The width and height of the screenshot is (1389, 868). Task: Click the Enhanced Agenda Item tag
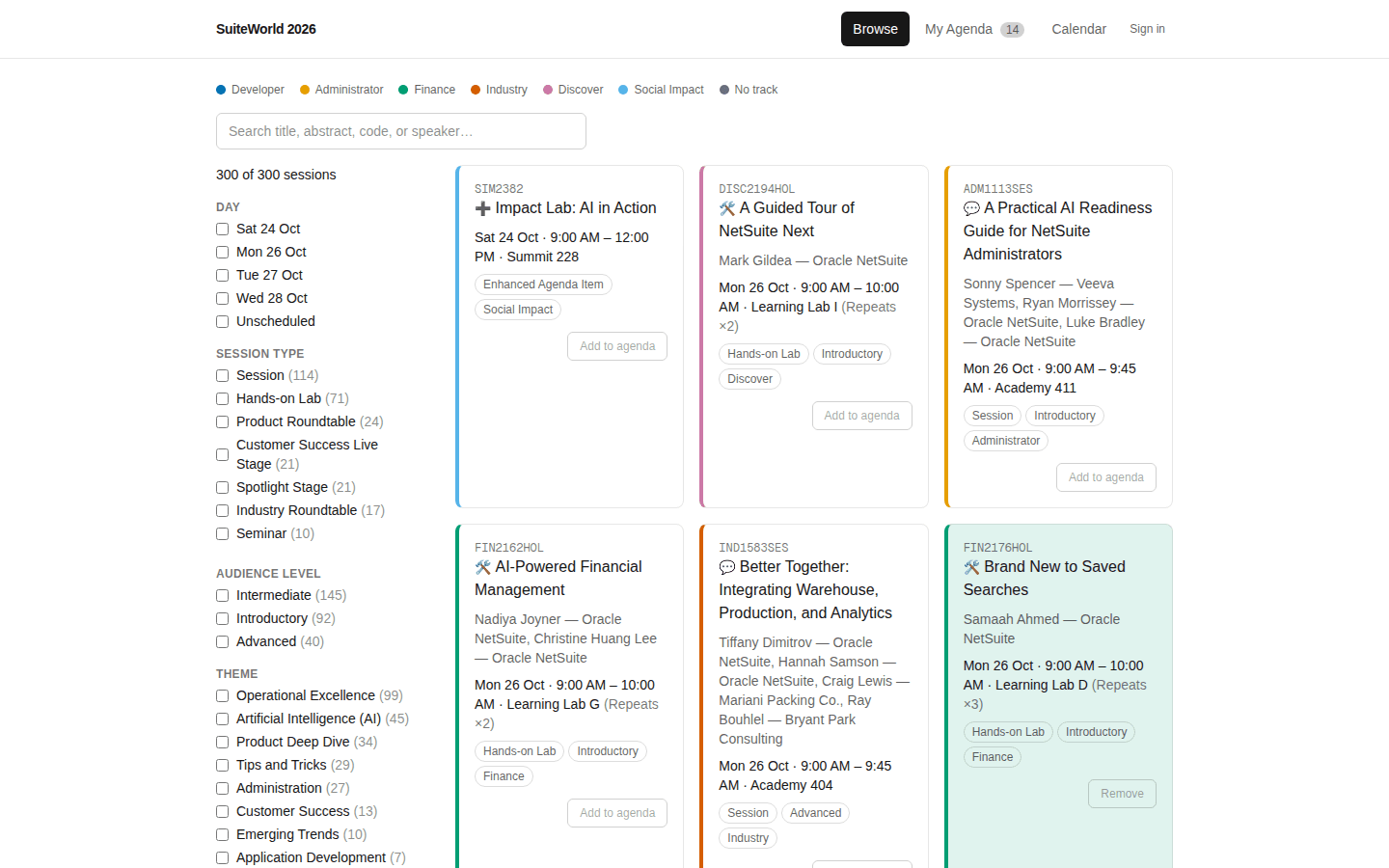[x=543, y=285]
